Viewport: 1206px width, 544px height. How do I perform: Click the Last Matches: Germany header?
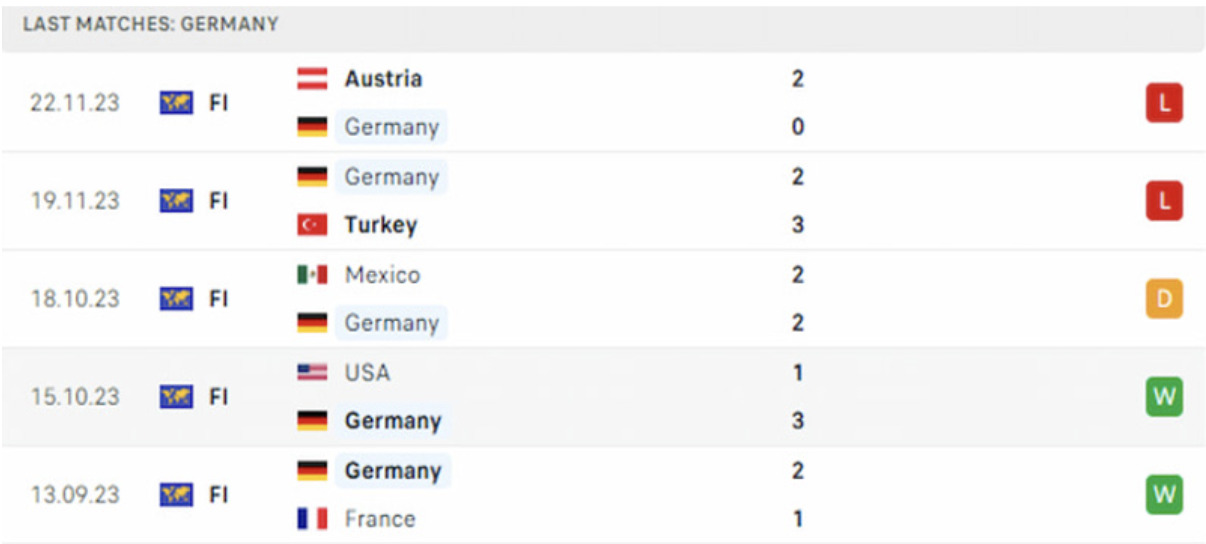(x=151, y=24)
